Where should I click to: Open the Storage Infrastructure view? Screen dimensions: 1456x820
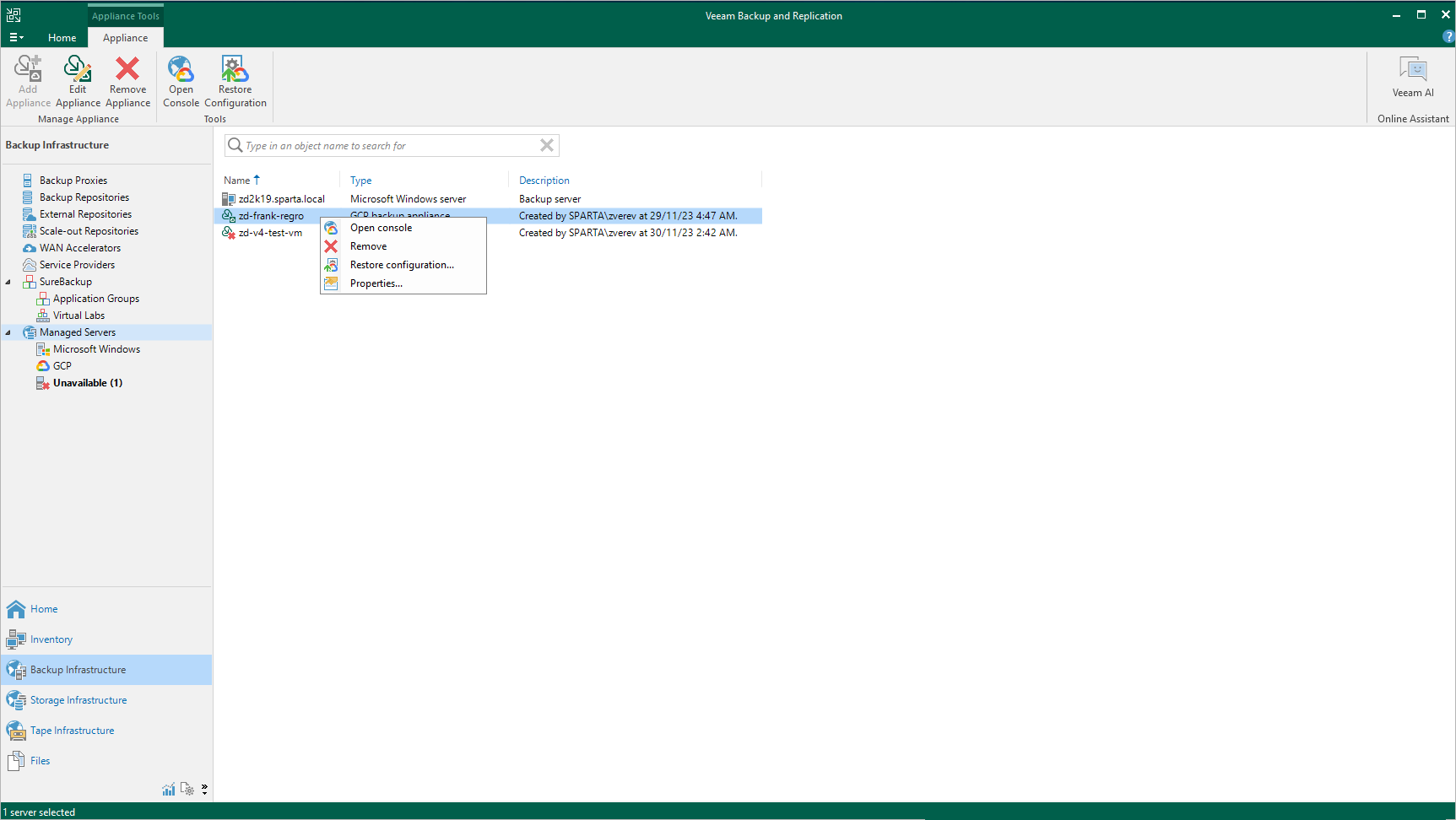pyautogui.click(x=106, y=700)
